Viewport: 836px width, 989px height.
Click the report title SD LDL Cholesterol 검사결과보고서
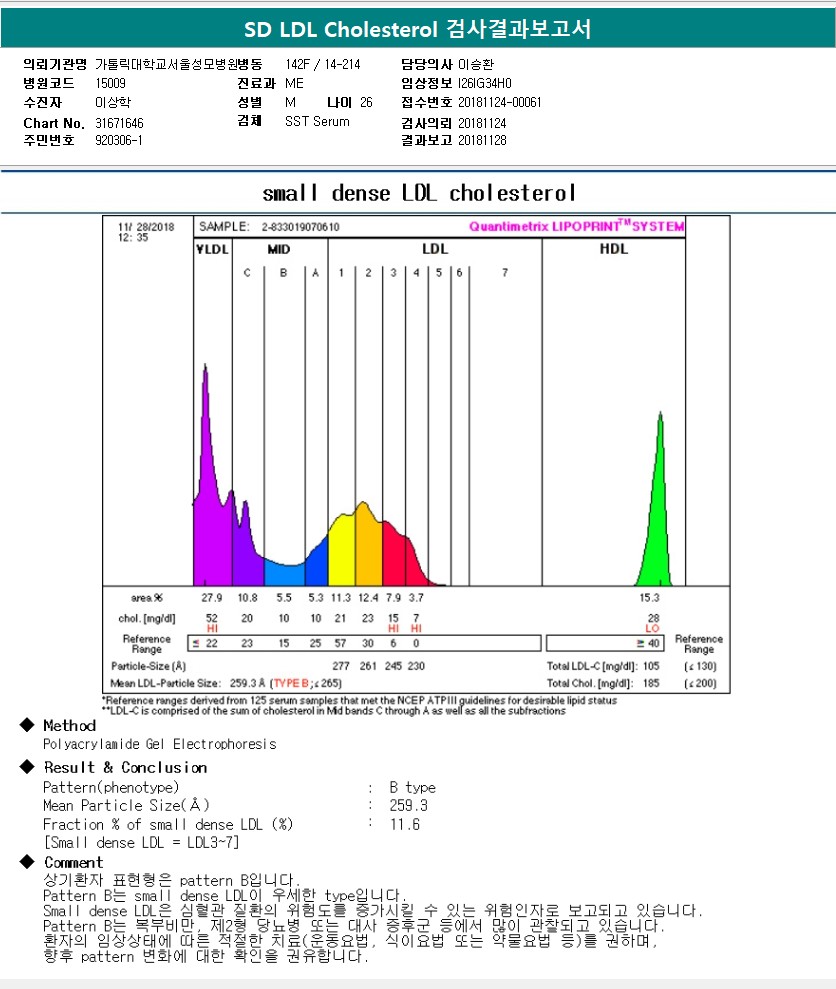click(418, 29)
